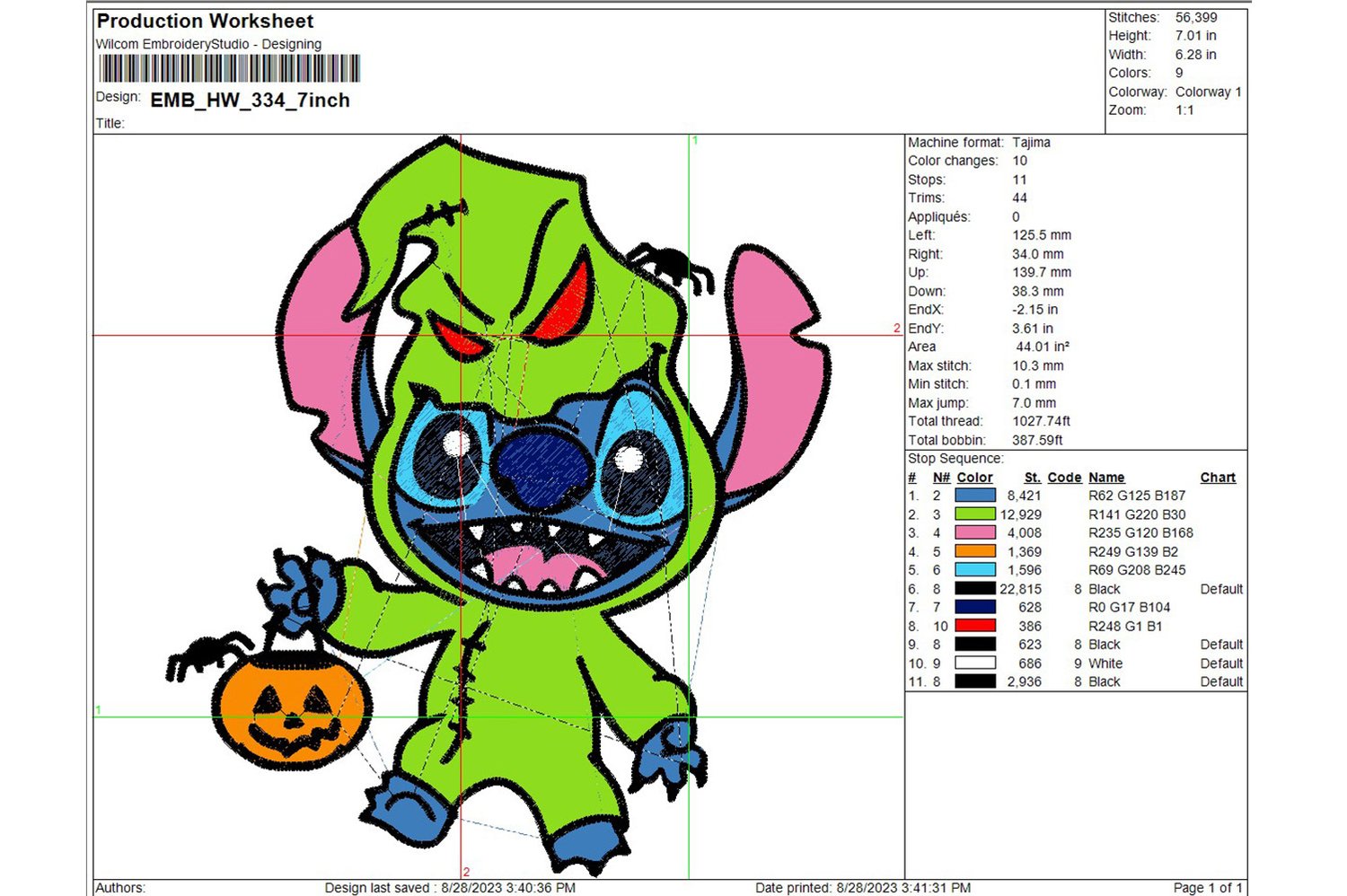
Task: Click the "Appliqués:" label
Action: [x=939, y=217]
